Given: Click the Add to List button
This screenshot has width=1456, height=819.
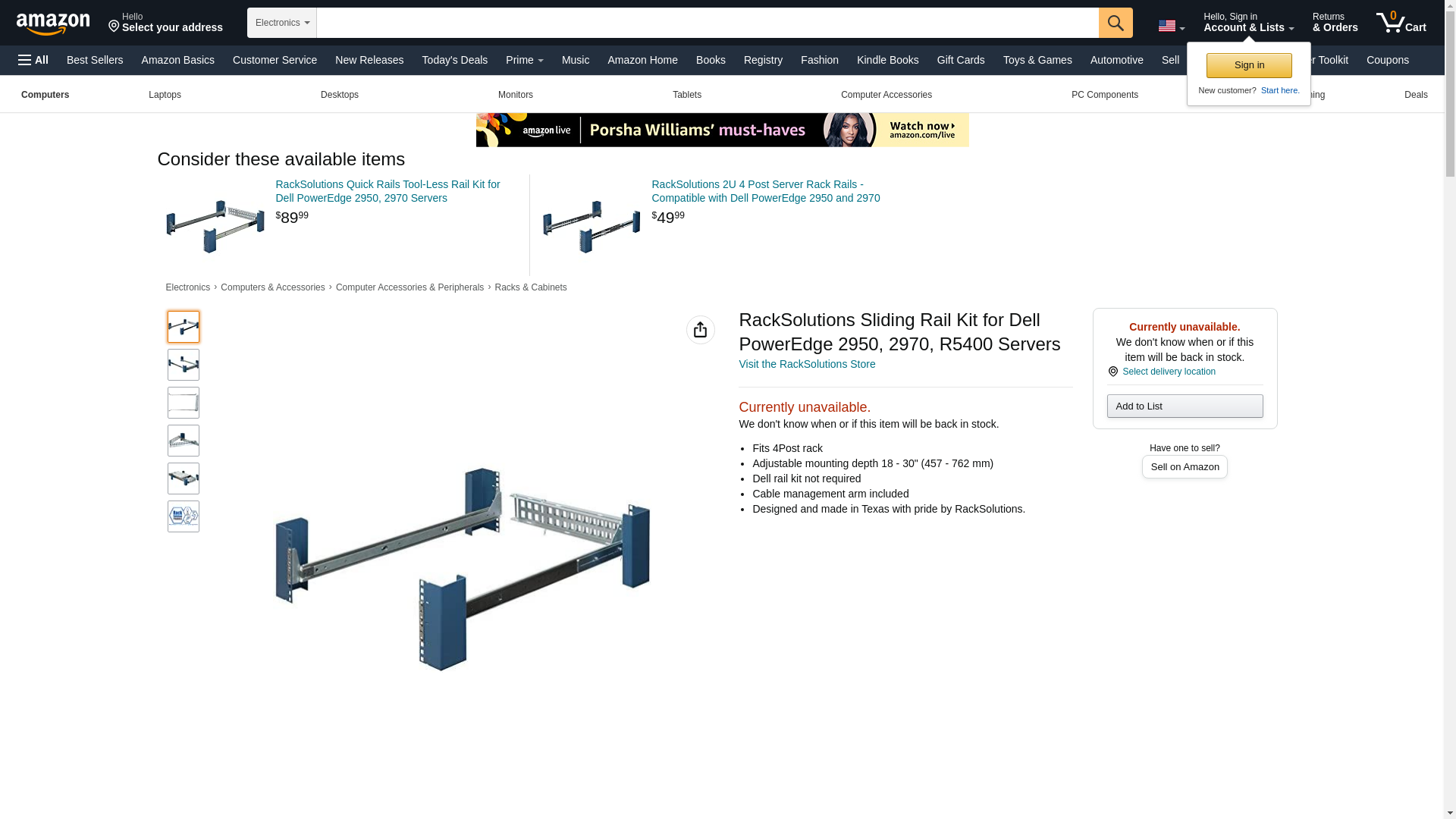Looking at the screenshot, I should click(x=1185, y=406).
